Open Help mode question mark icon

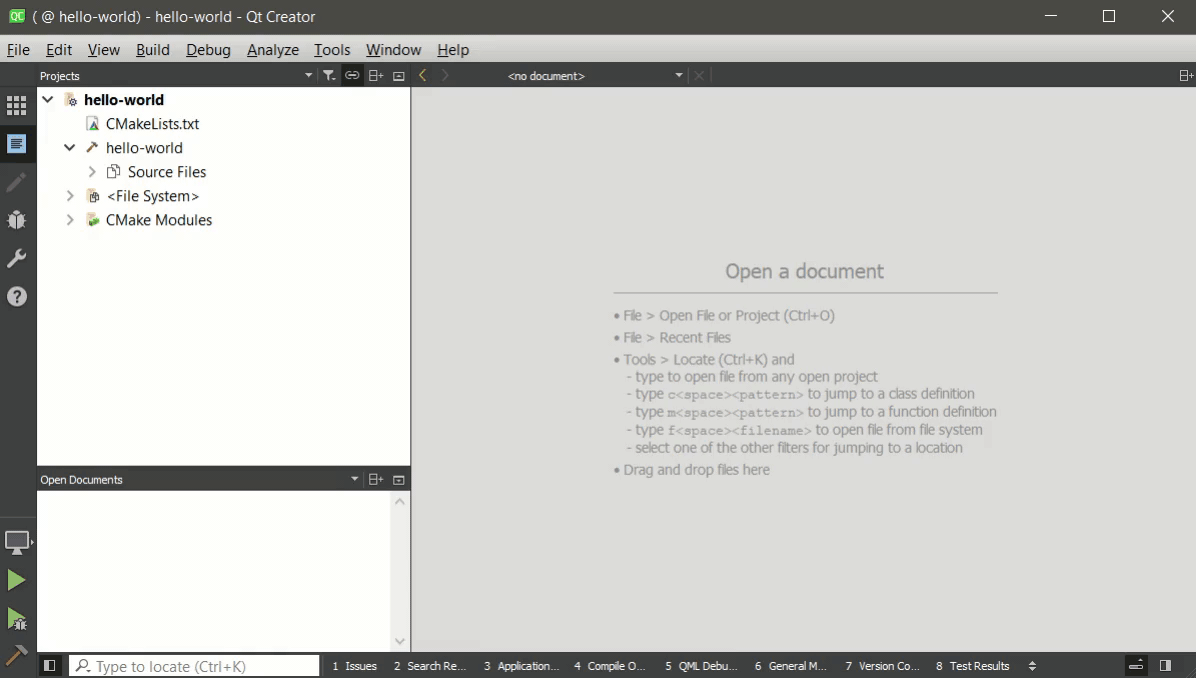(x=17, y=296)
